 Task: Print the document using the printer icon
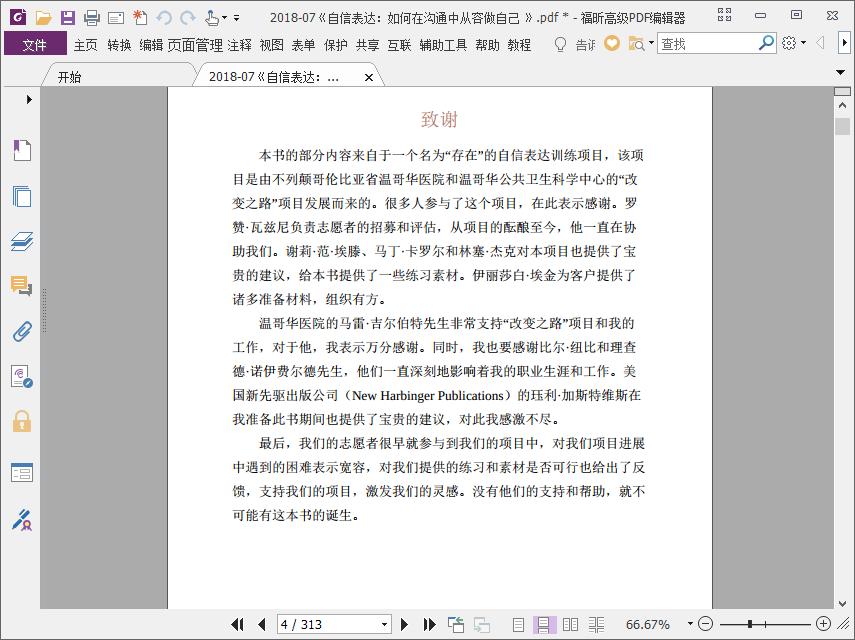pyautogui.click(x=92, y=18)
